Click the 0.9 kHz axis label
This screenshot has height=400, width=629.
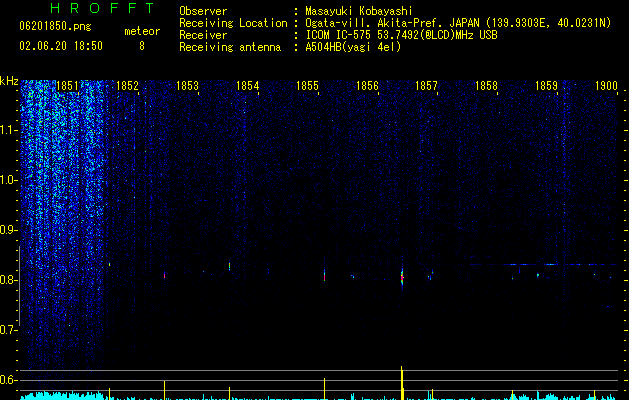[x=9, y=230]
